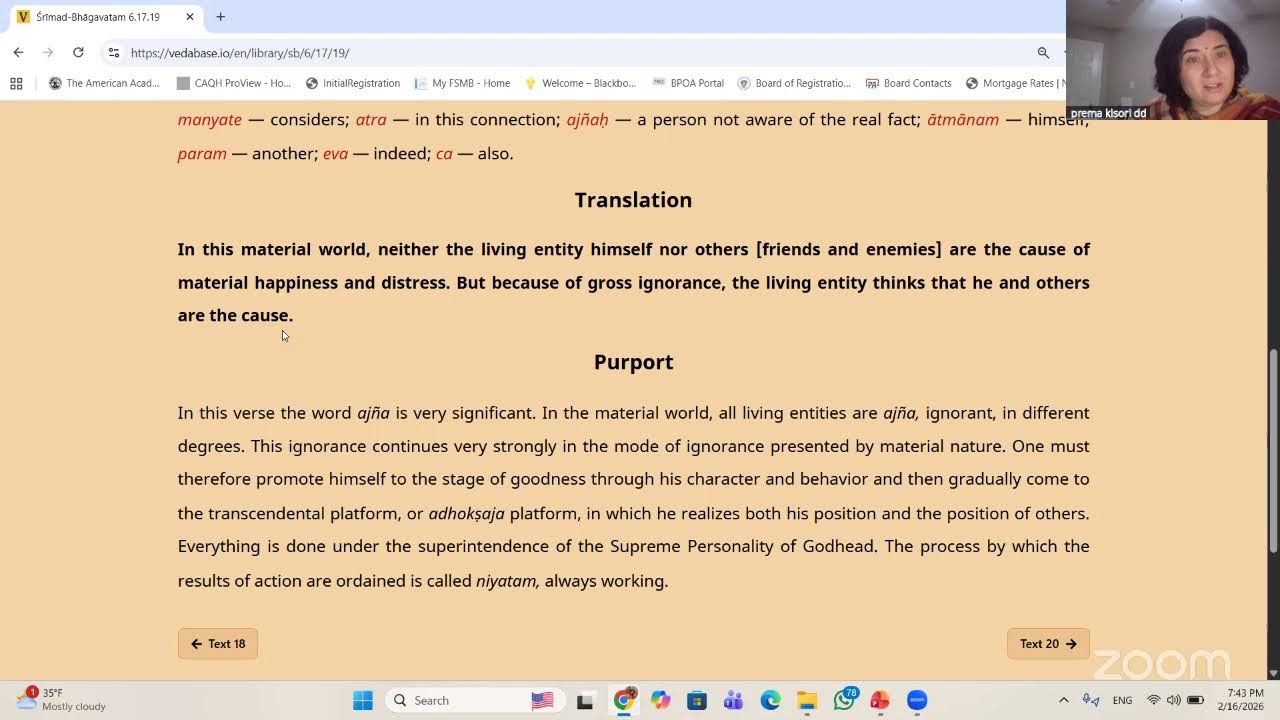Screen dimensions: 1280x720
Task: Go to next verse Text 20
Action: (x=1048, y=644)
